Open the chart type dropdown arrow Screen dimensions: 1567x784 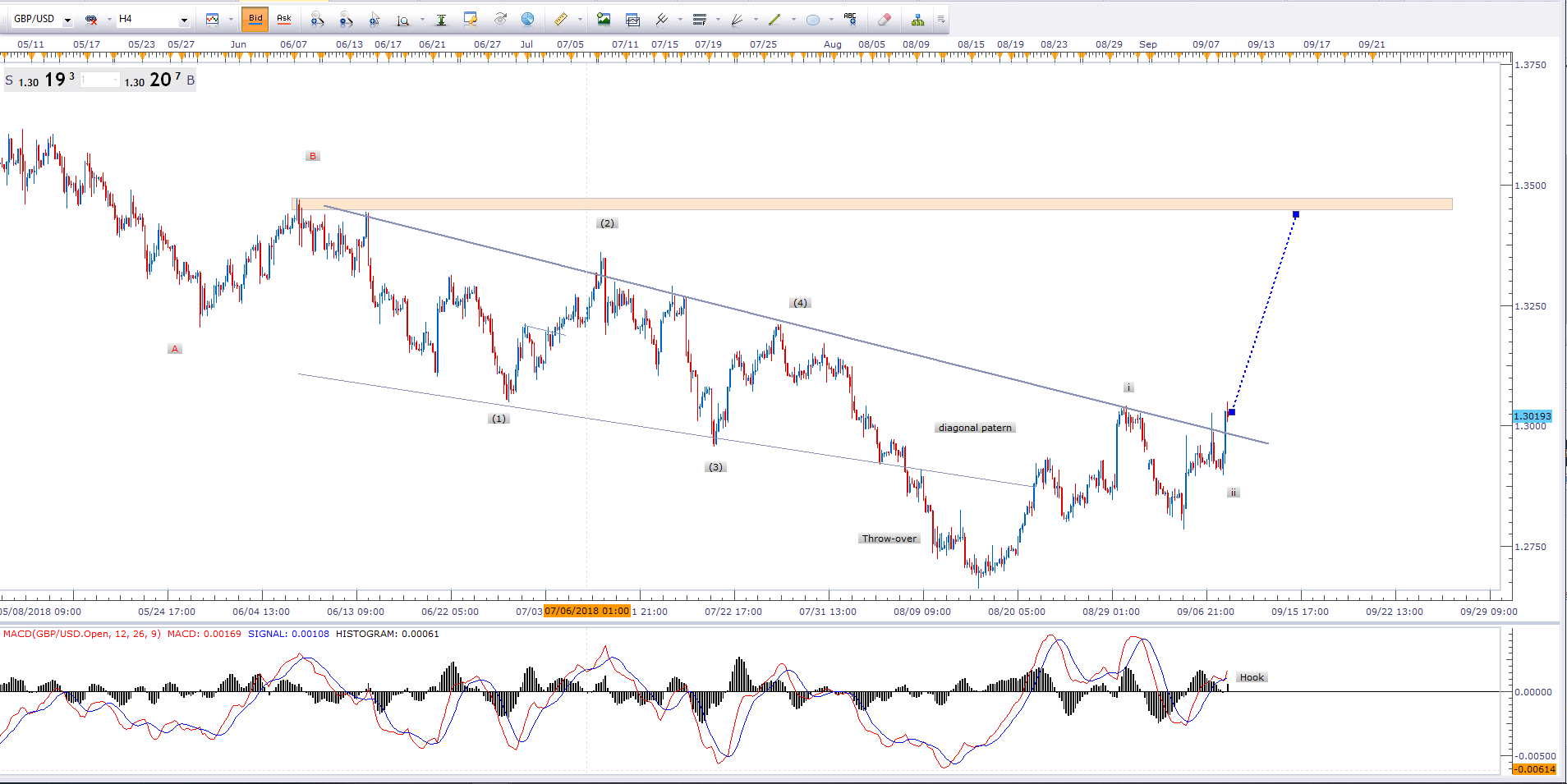(x=231, y=20)
